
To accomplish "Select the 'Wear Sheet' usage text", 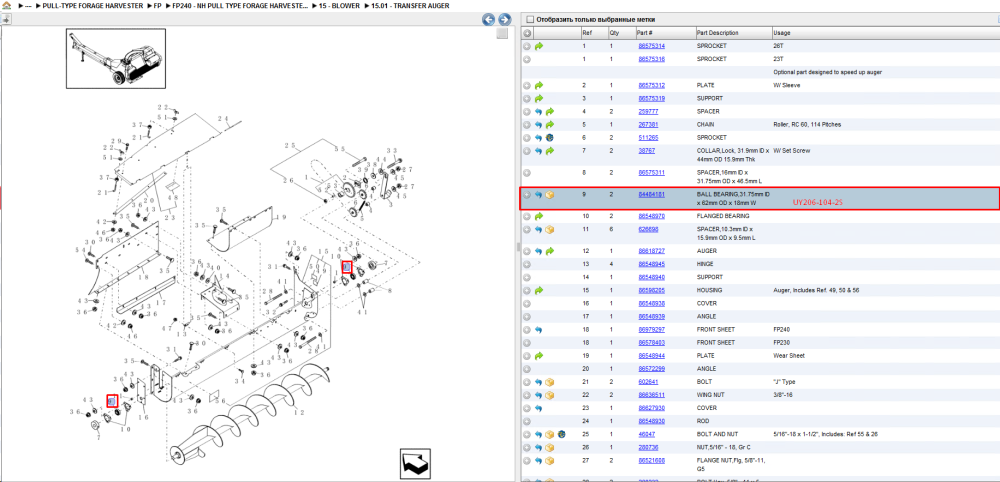I will click(x=788, y=356).
